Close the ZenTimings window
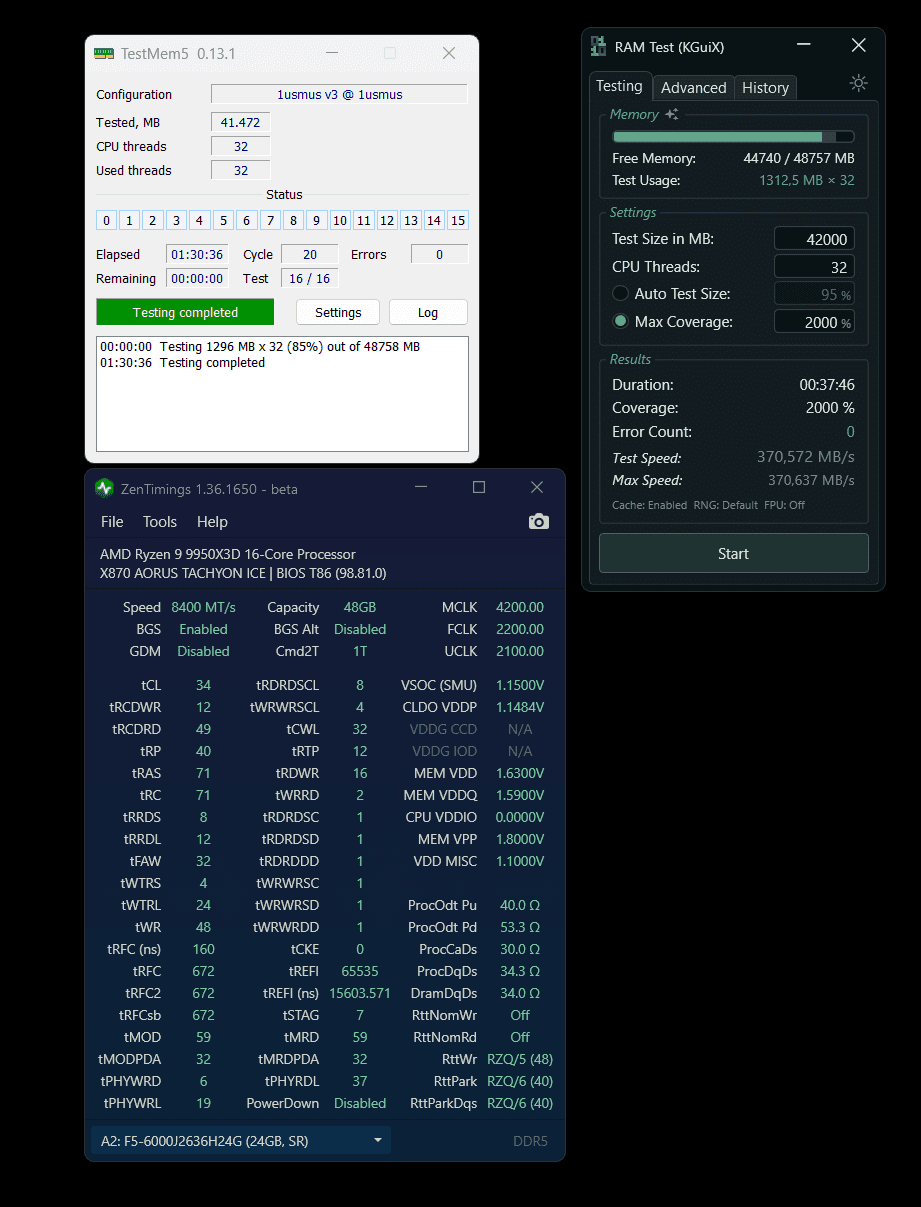Screen dimensions: 921x1207 click(x=537, y=488)
